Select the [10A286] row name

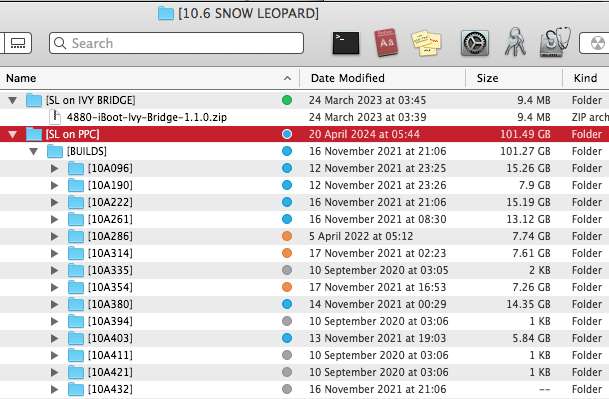110,236
